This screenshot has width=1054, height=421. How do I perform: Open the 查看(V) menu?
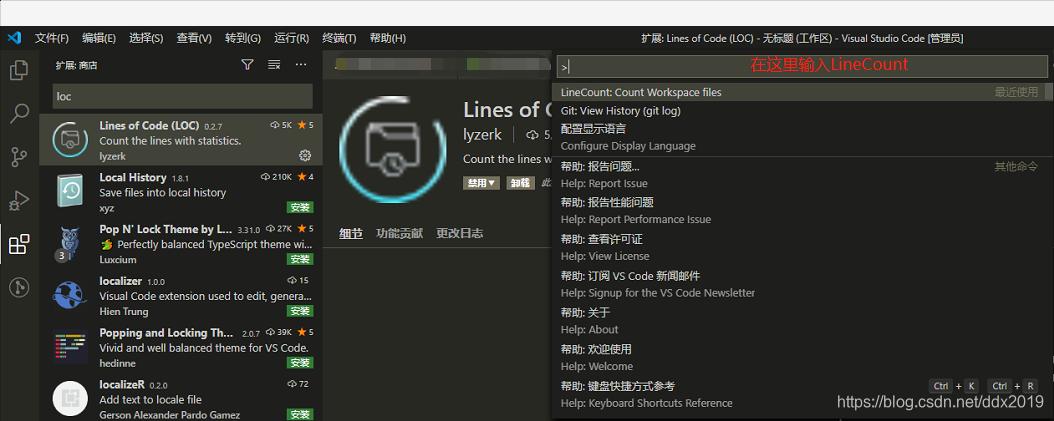[194, 38]
